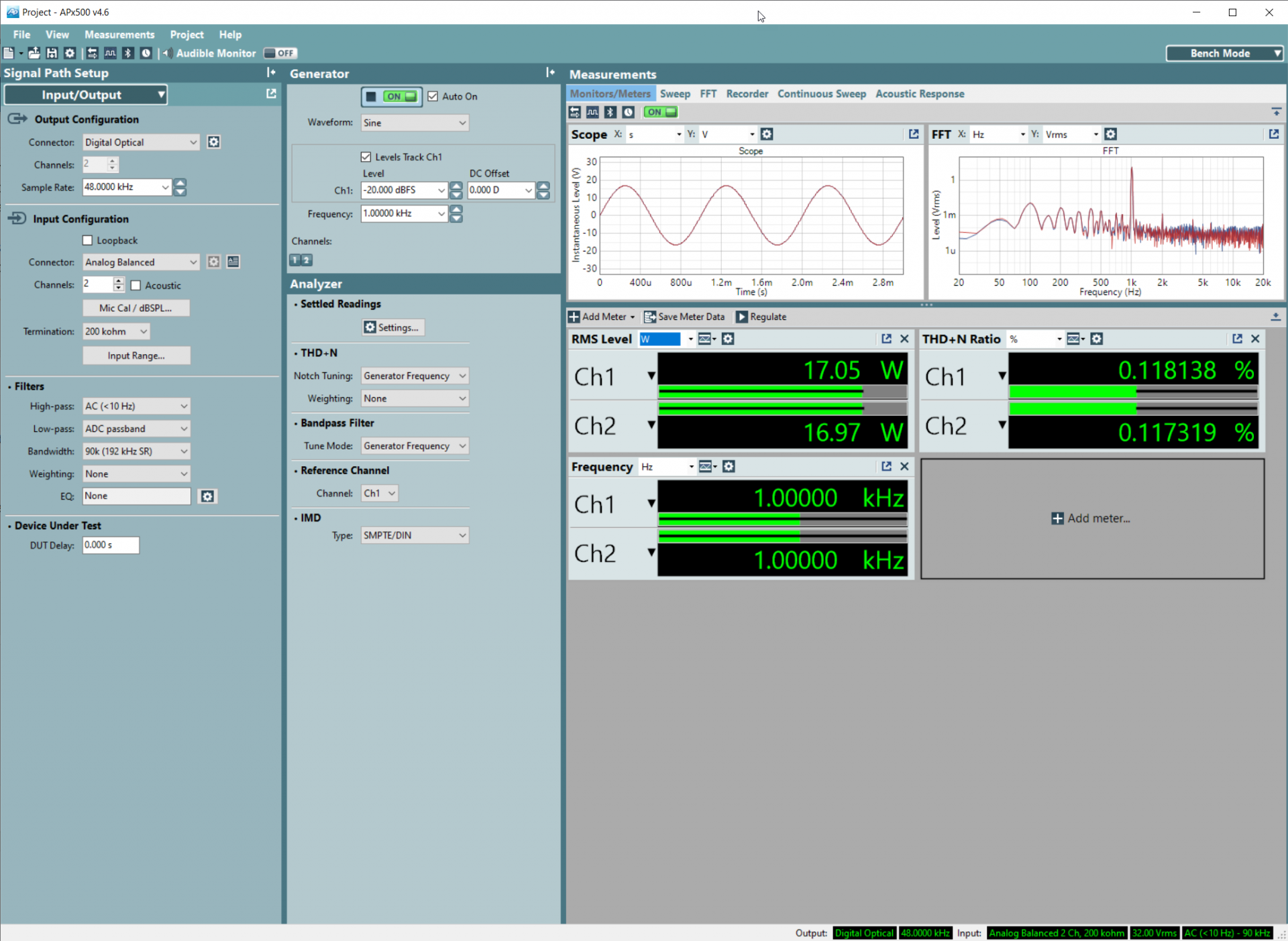Uncheck Levels Track Ch1 checkbox
The height and width of the screenshot is (941, 1288).
tap(366, 157)
